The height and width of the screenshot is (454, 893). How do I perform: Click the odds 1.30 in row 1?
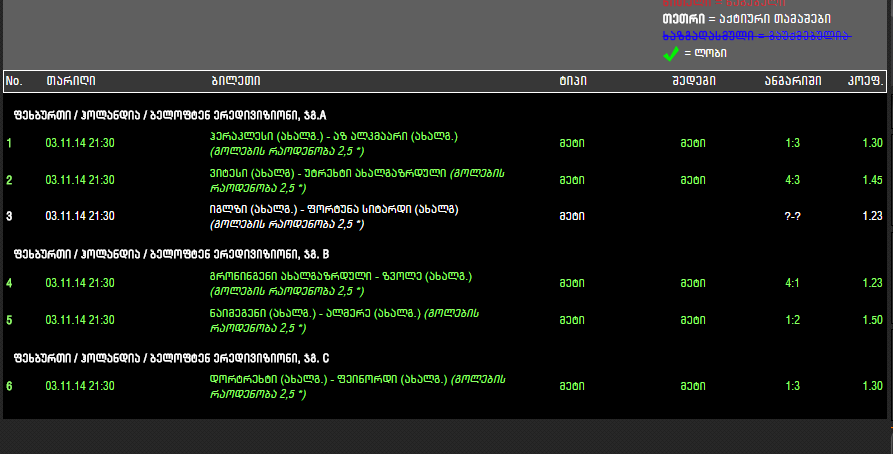click(x=872, y=143)
